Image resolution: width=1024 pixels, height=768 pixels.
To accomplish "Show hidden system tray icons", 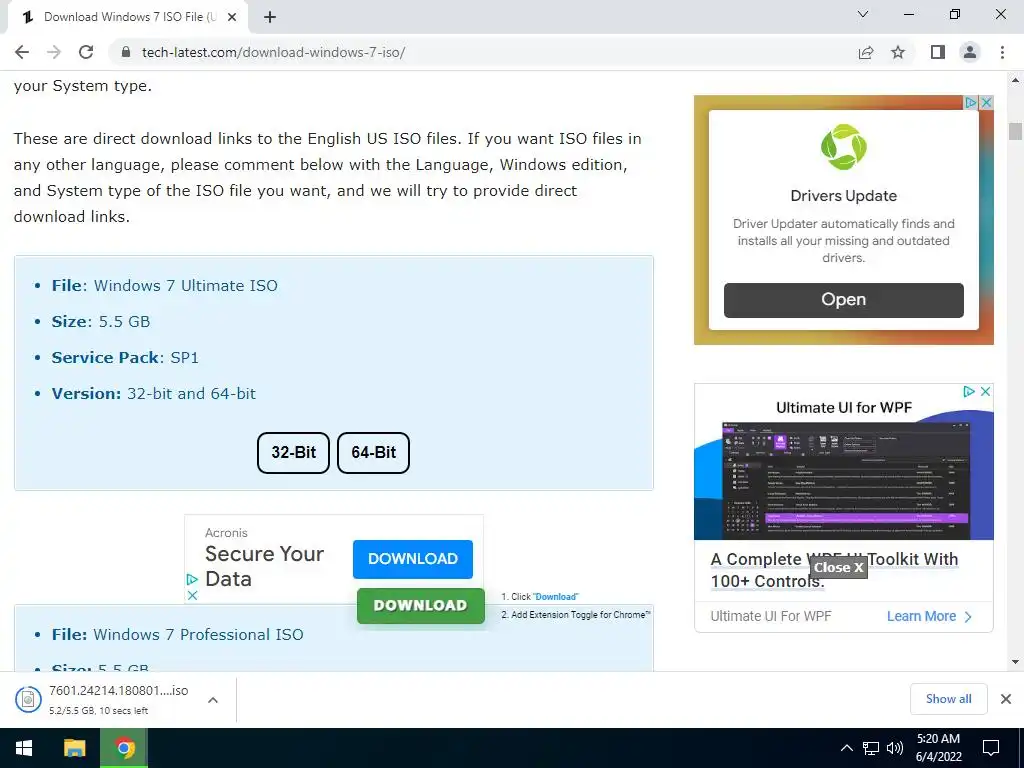I will click(x=846, y=748).
